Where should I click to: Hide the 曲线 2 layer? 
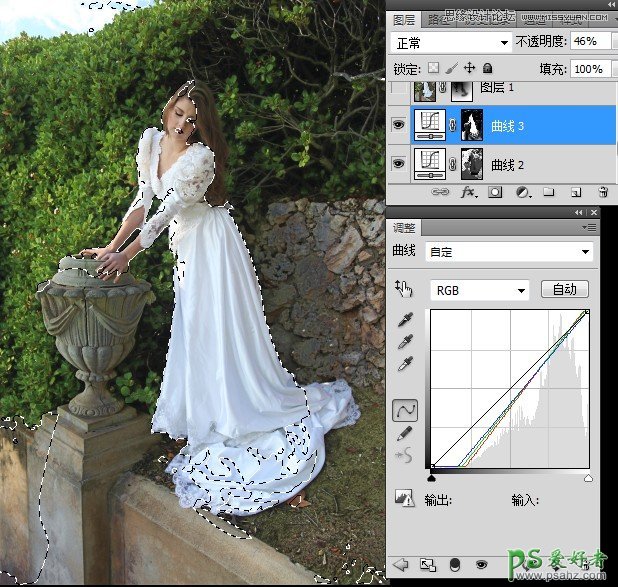(400, 163)
